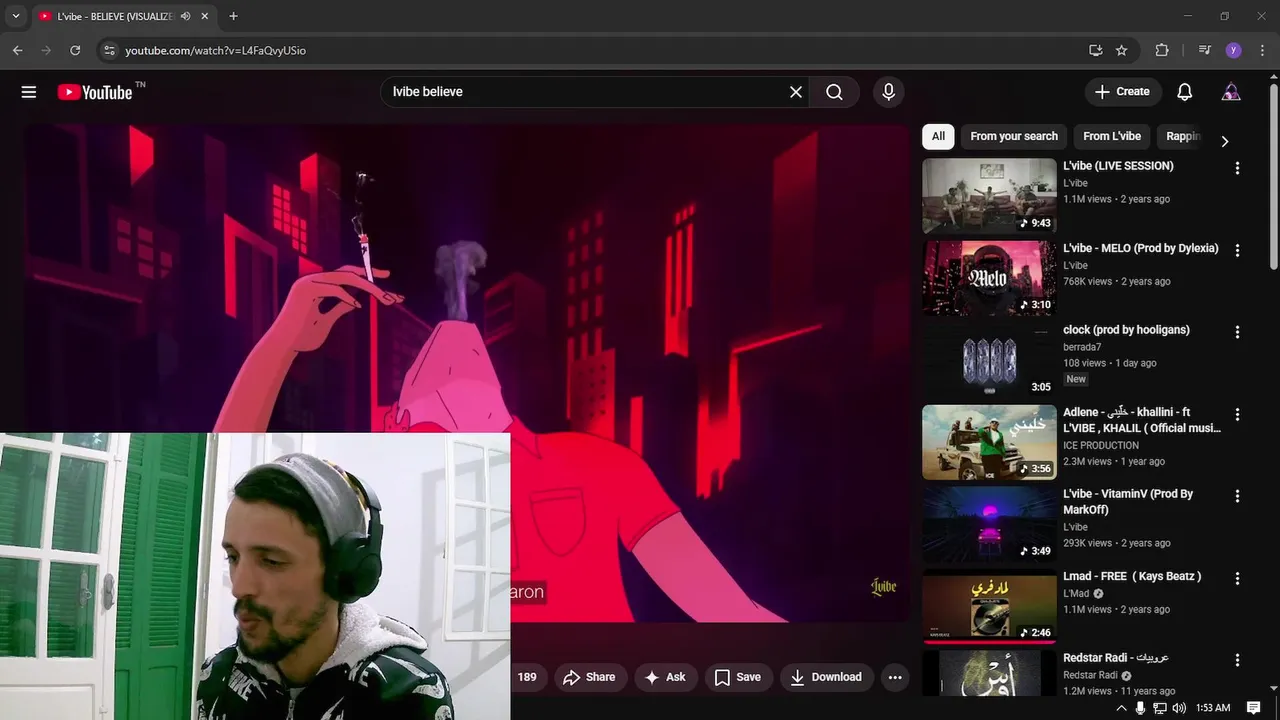Reload the page in the browser

[75, 50]
